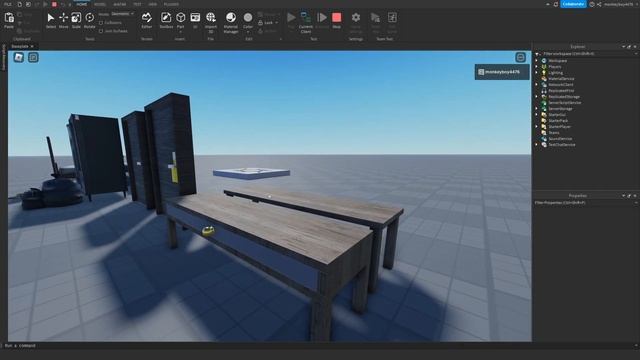
Task: Click the quick-access red stop square
Action: click(x=54, y=4)
